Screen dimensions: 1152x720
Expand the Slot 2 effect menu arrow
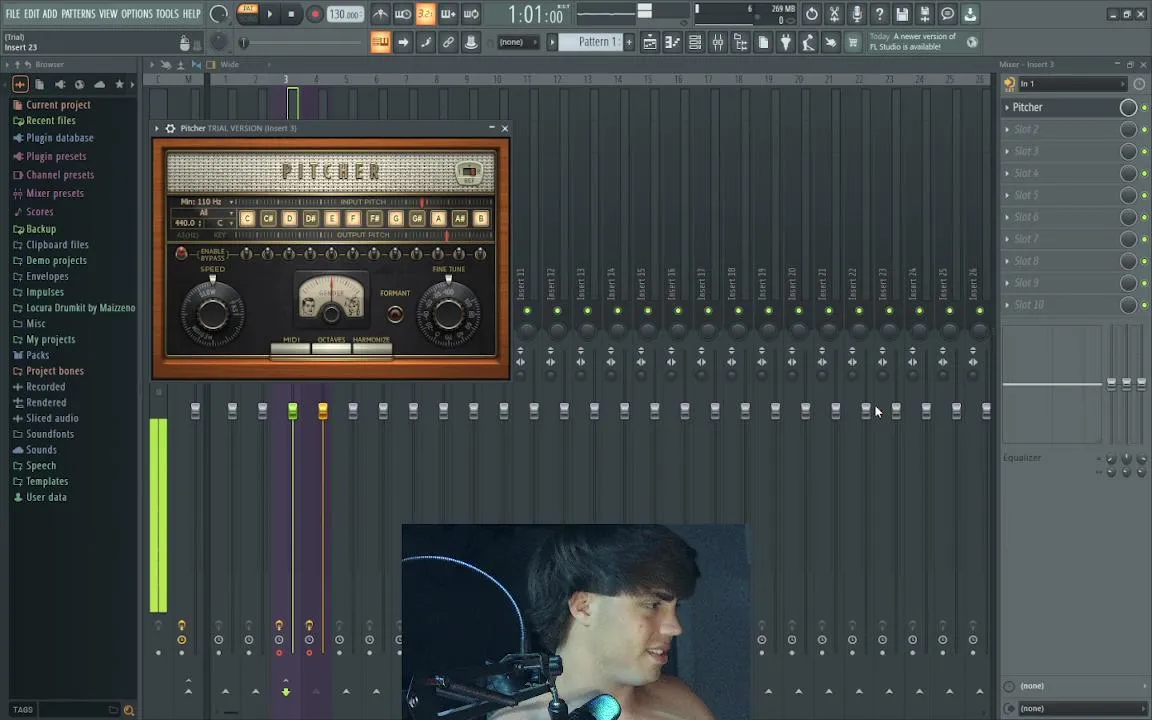1007,129
